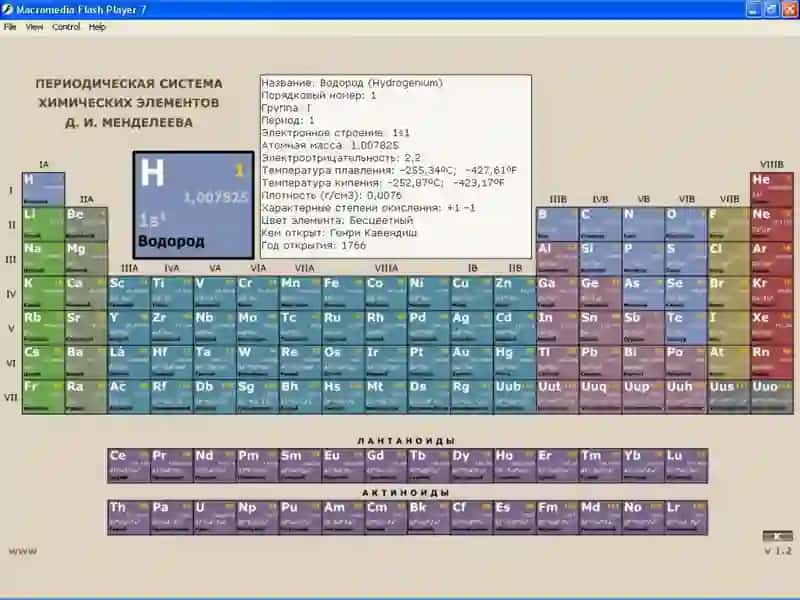This screenshot has width=800, height=600.
Task: Click the Chlorine (Cl) cell
Action: [729, 259]
